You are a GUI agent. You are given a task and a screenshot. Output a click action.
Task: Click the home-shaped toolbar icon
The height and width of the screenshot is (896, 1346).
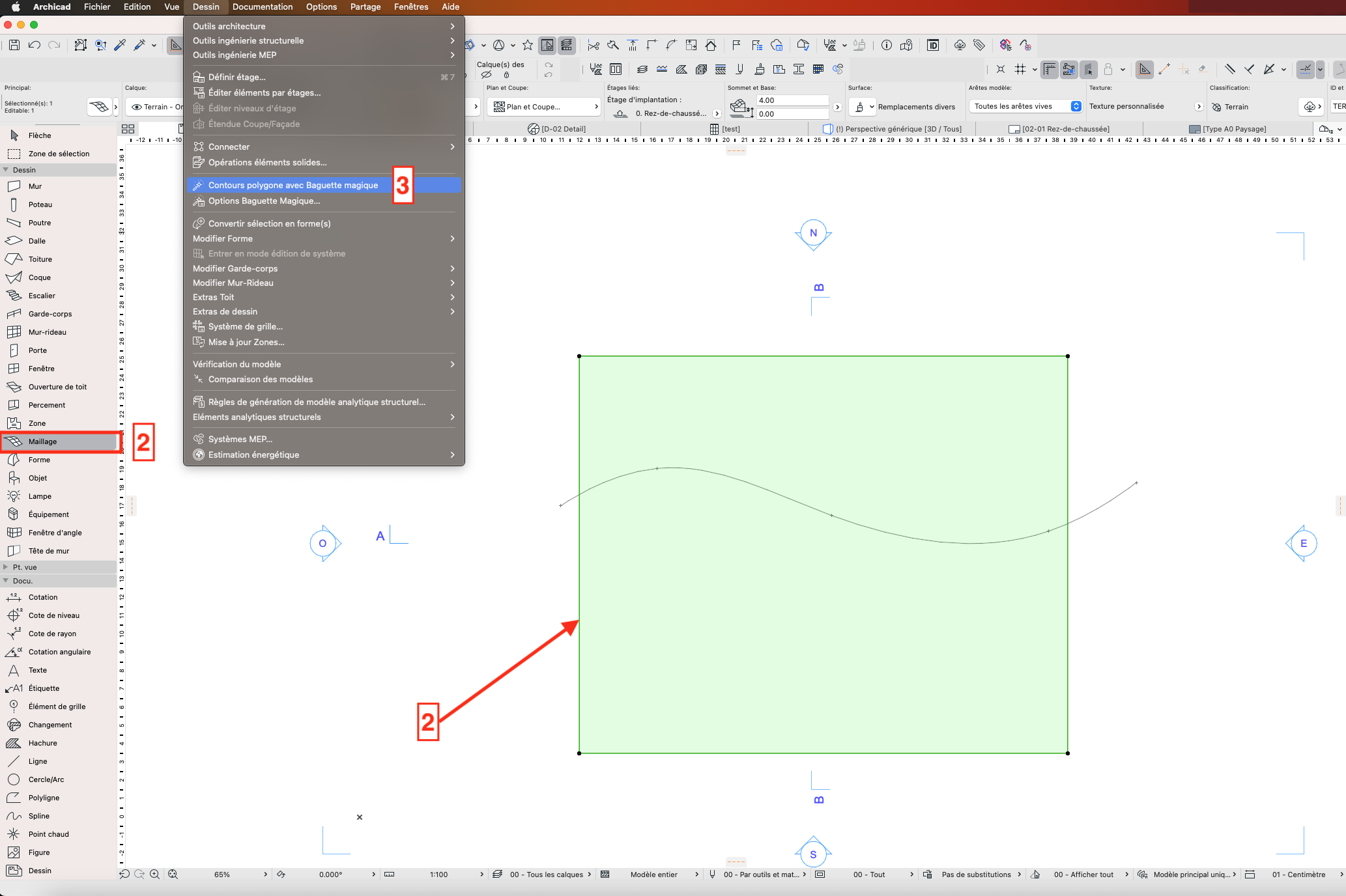pos(711,45)
